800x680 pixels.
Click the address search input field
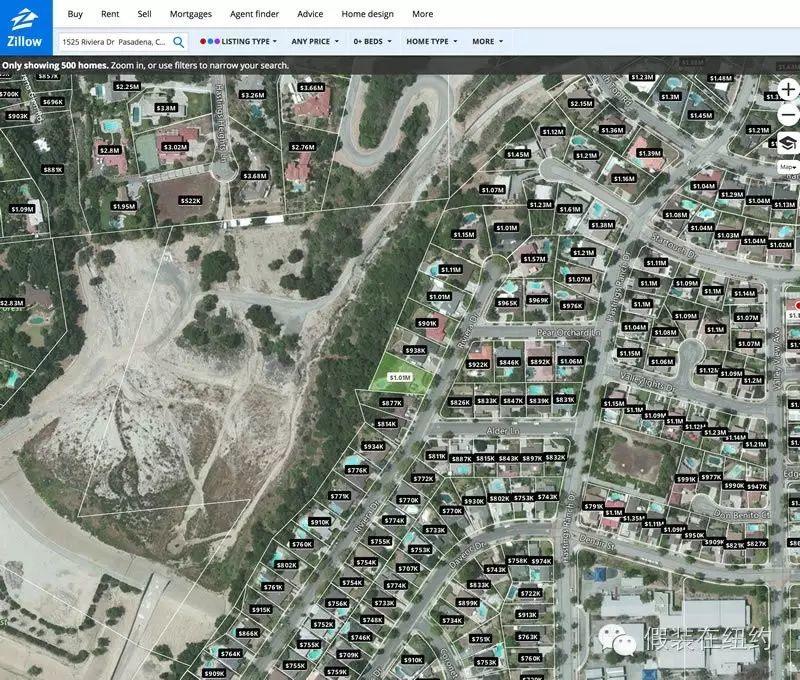pos(114,42)
